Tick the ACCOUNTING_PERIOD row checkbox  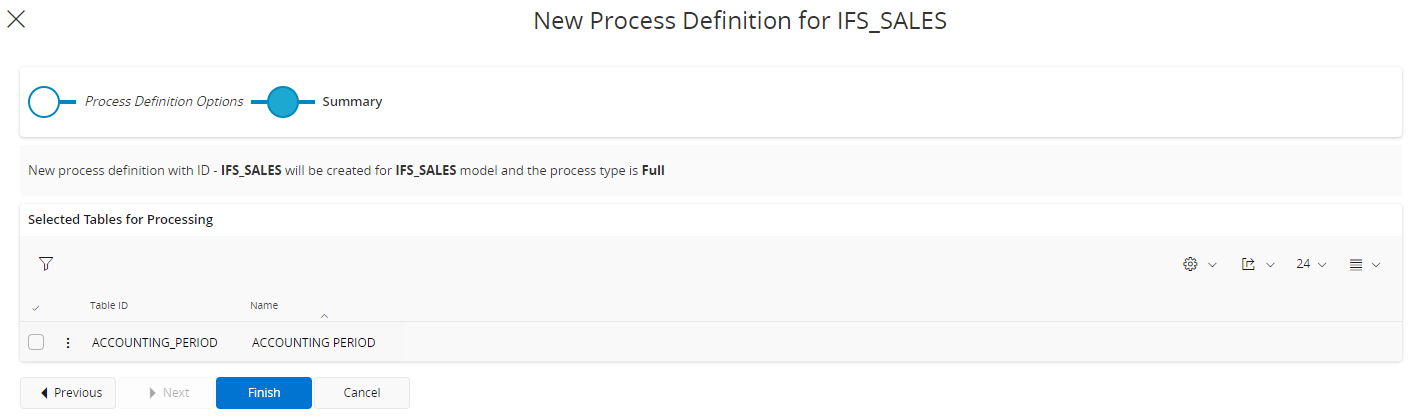36,343
